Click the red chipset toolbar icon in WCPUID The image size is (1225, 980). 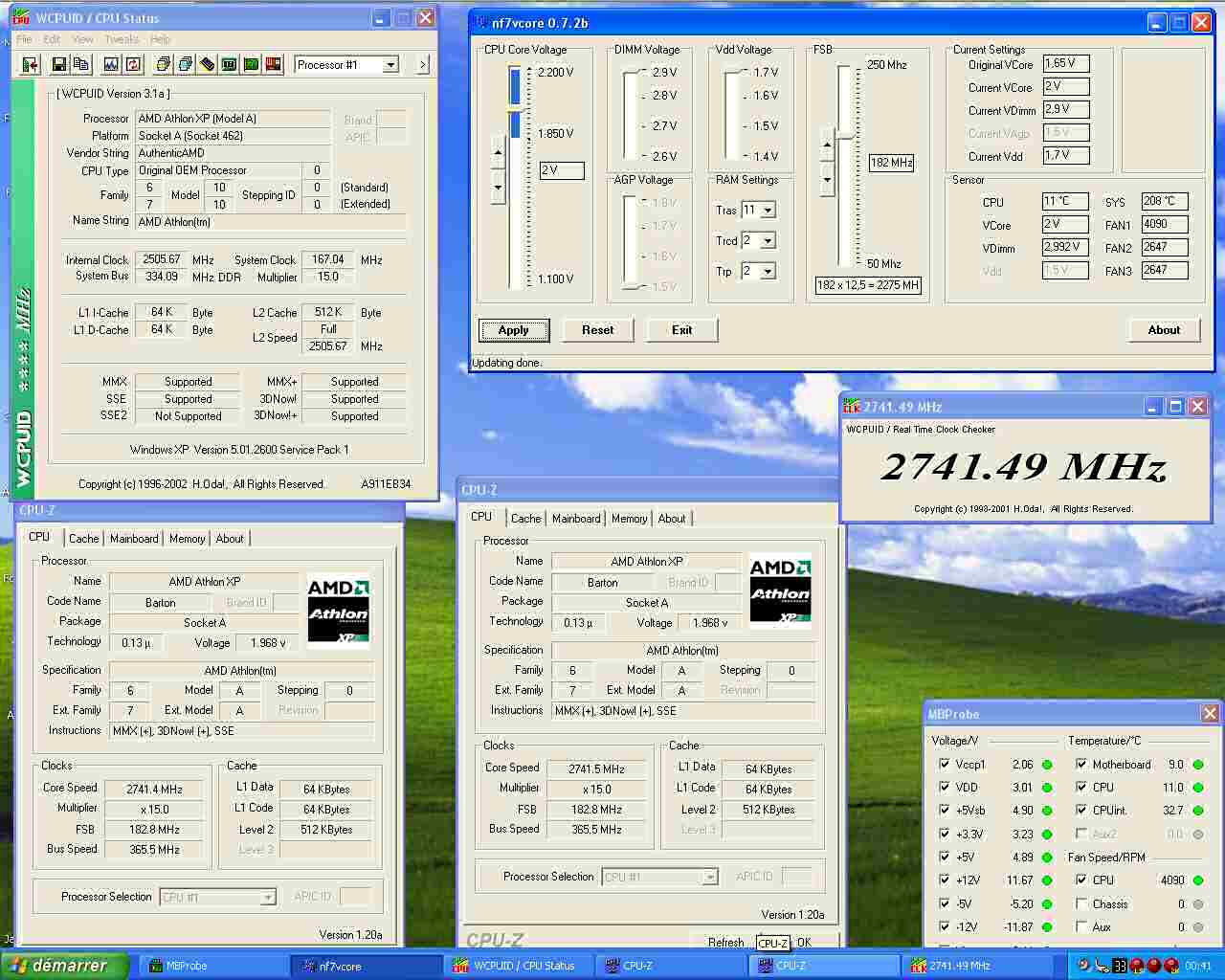[273, 64]
